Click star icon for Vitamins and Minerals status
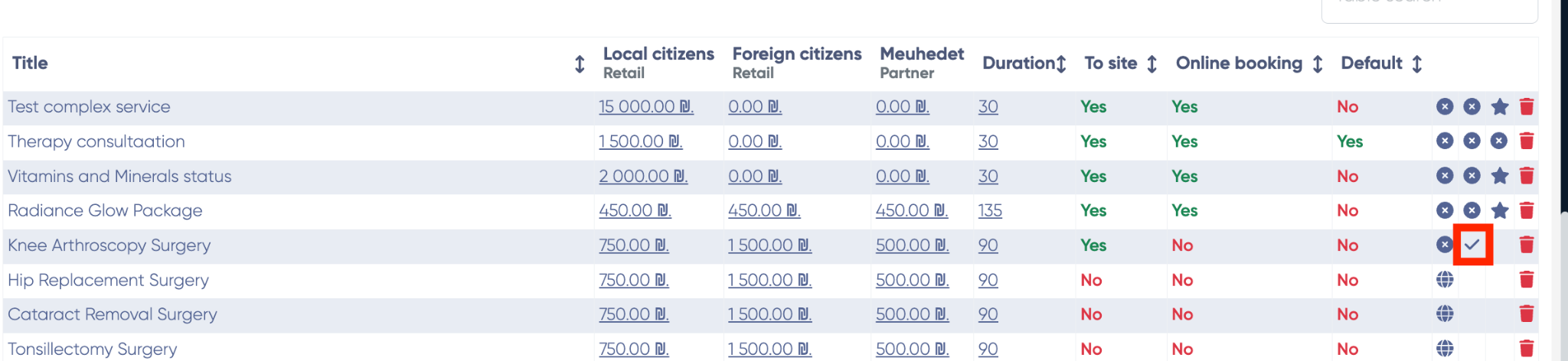Viewport: 1568px width, 361px height. (1499, 176)
